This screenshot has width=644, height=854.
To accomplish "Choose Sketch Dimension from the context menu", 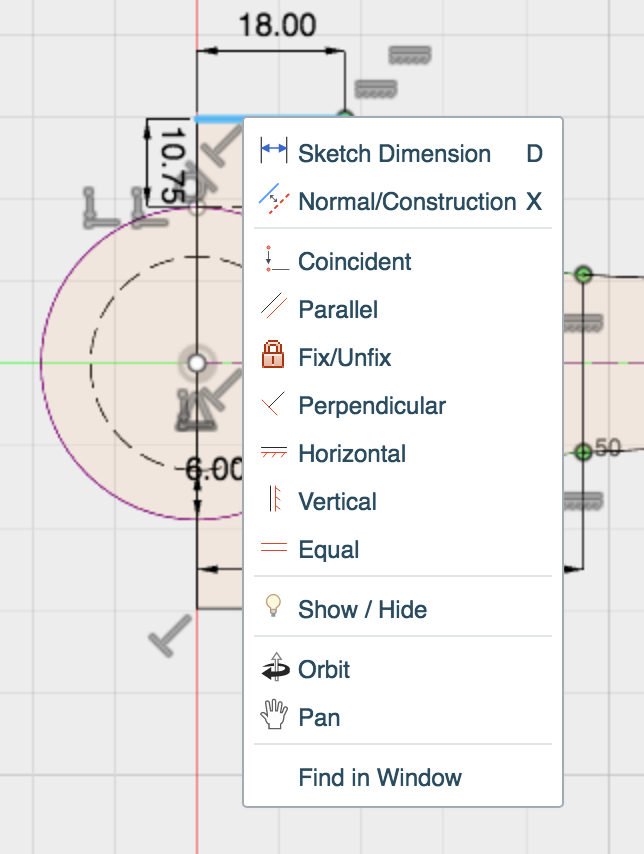I will click(394, 153).
